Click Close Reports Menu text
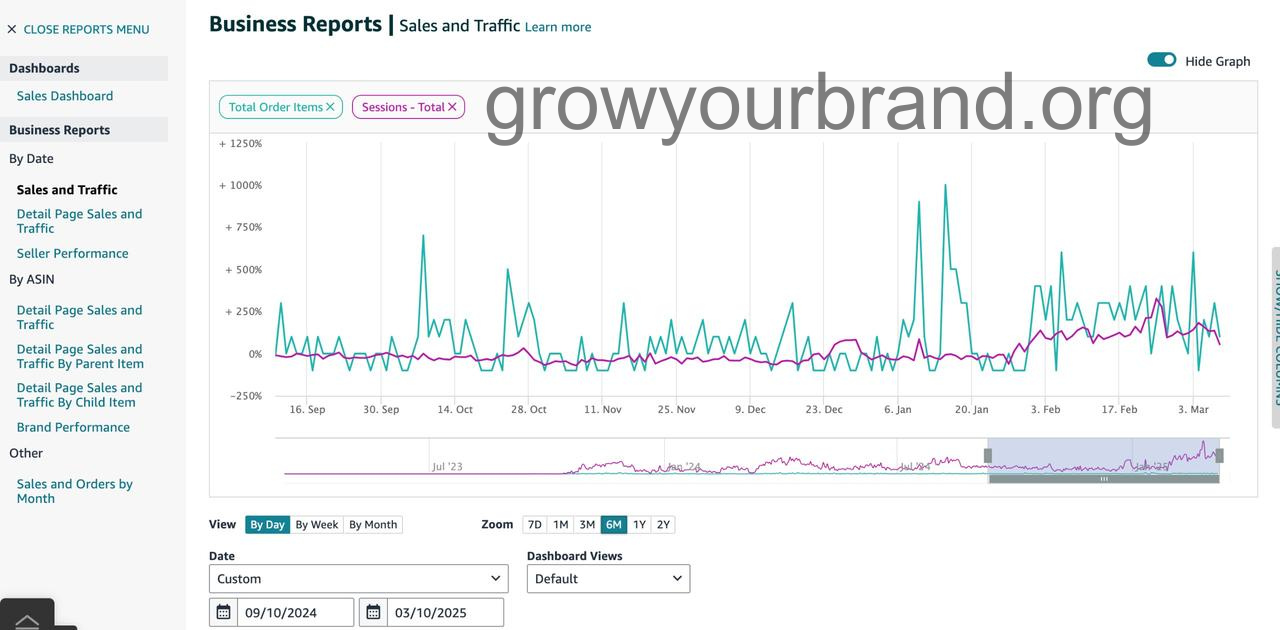The height and width of the screenshot is (630, 1280). pos(86,29)
